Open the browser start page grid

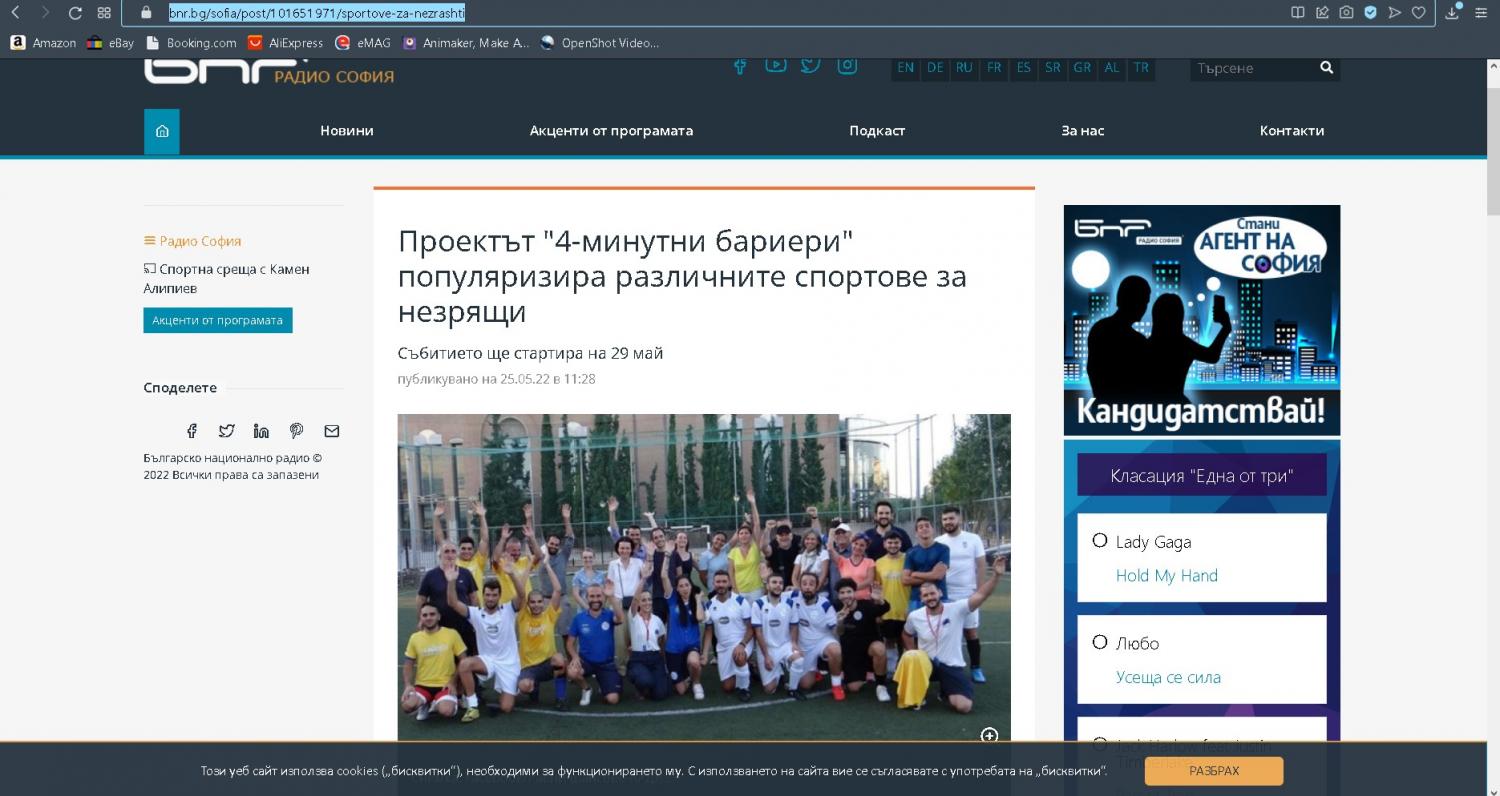[104, 13]
